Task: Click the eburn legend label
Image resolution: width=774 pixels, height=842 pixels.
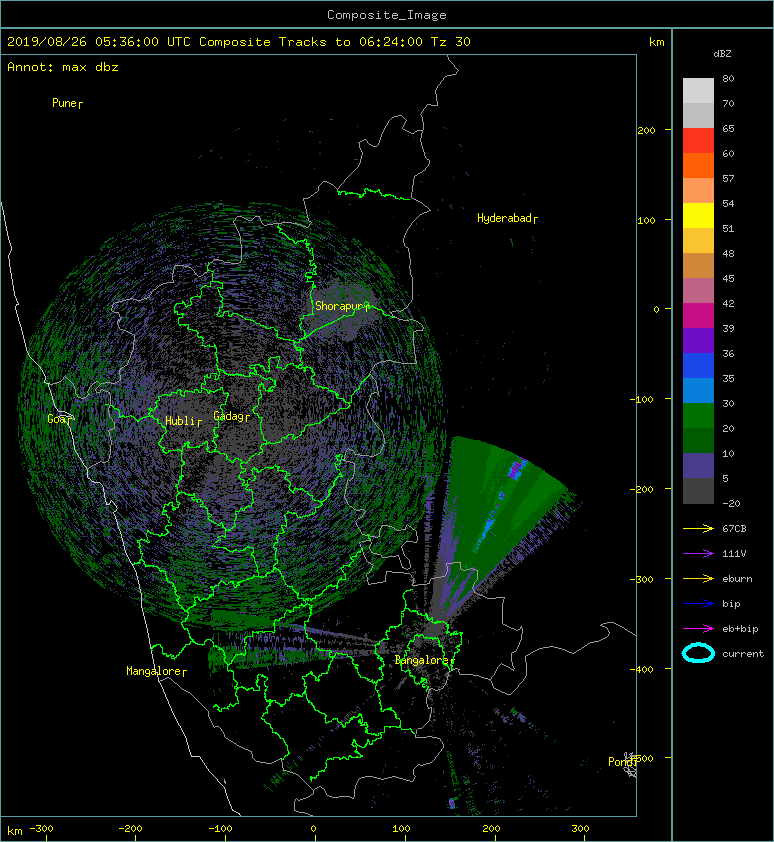Action: point(737,578)
